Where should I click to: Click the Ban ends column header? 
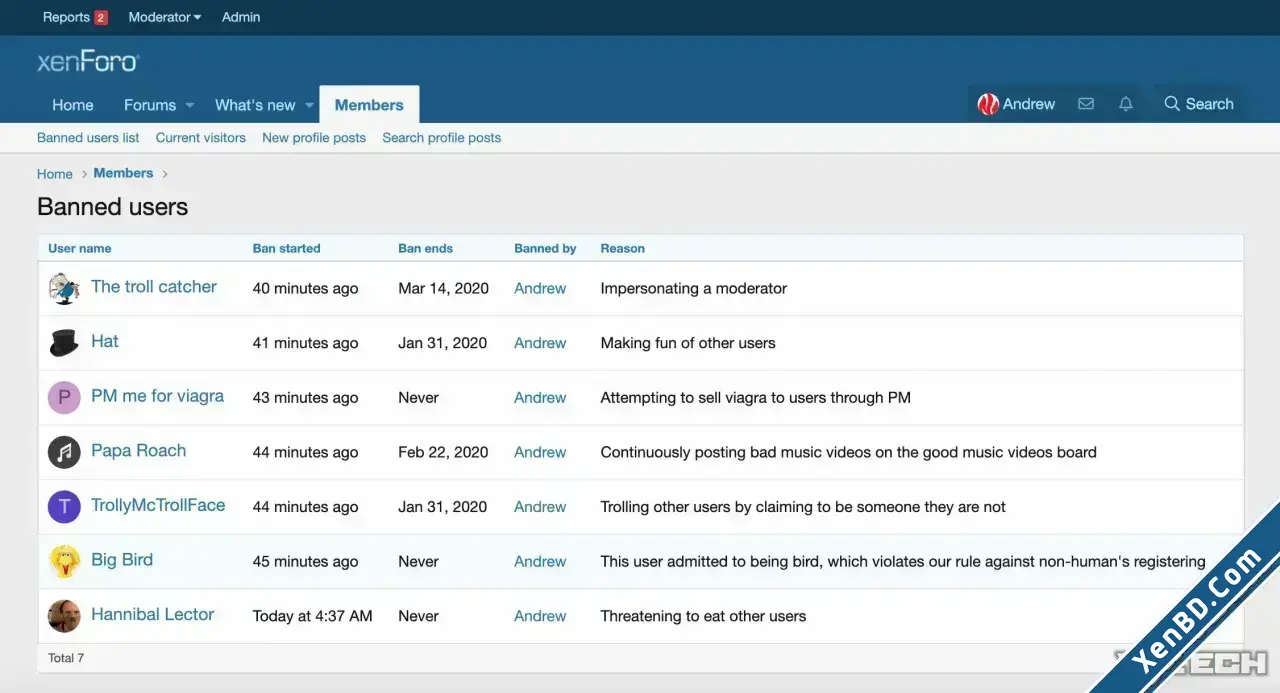click(425, 248)
